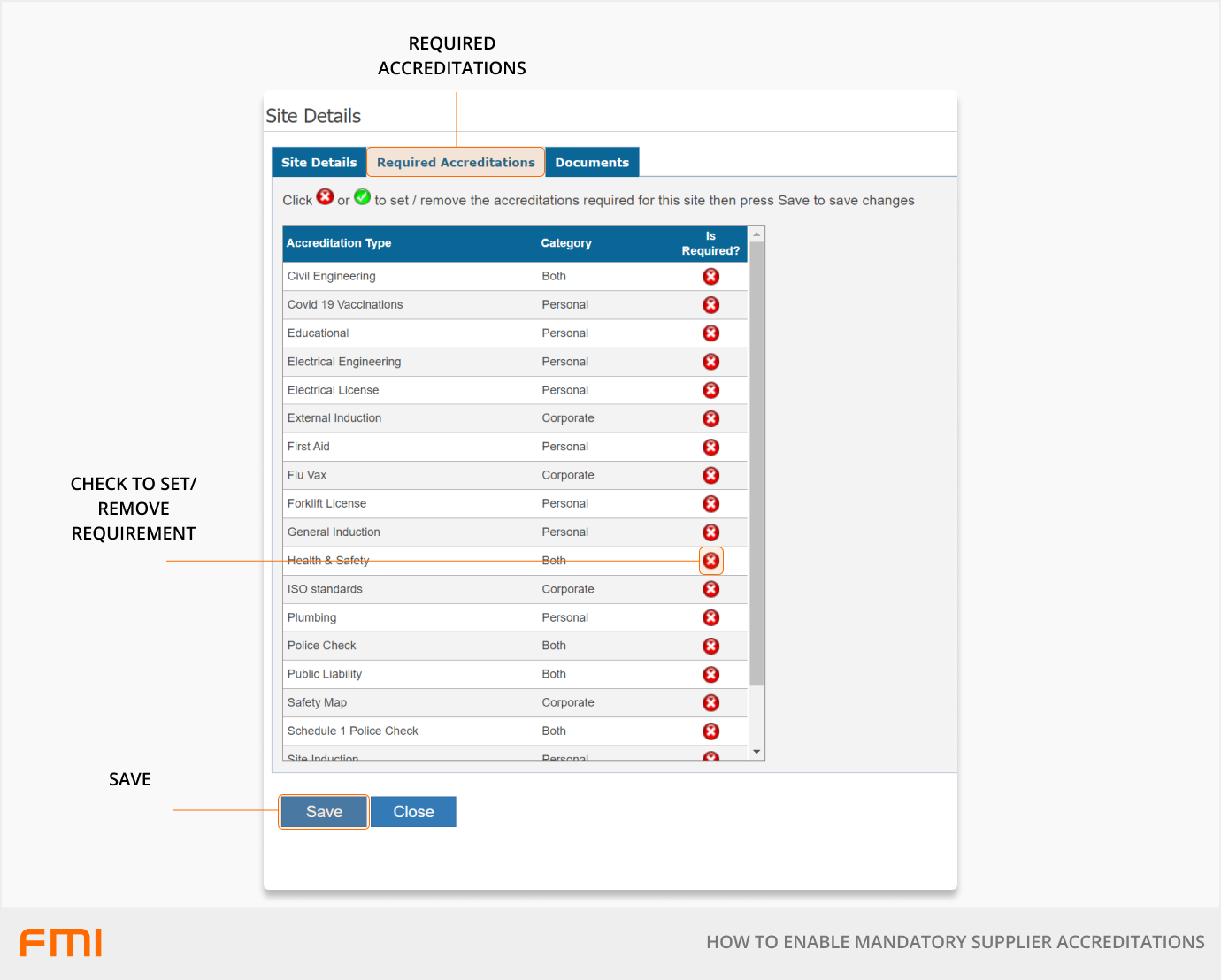Select the Required Accreditations tab
The width and height of the screenshot is (1221, 980).
pos(456,163)
